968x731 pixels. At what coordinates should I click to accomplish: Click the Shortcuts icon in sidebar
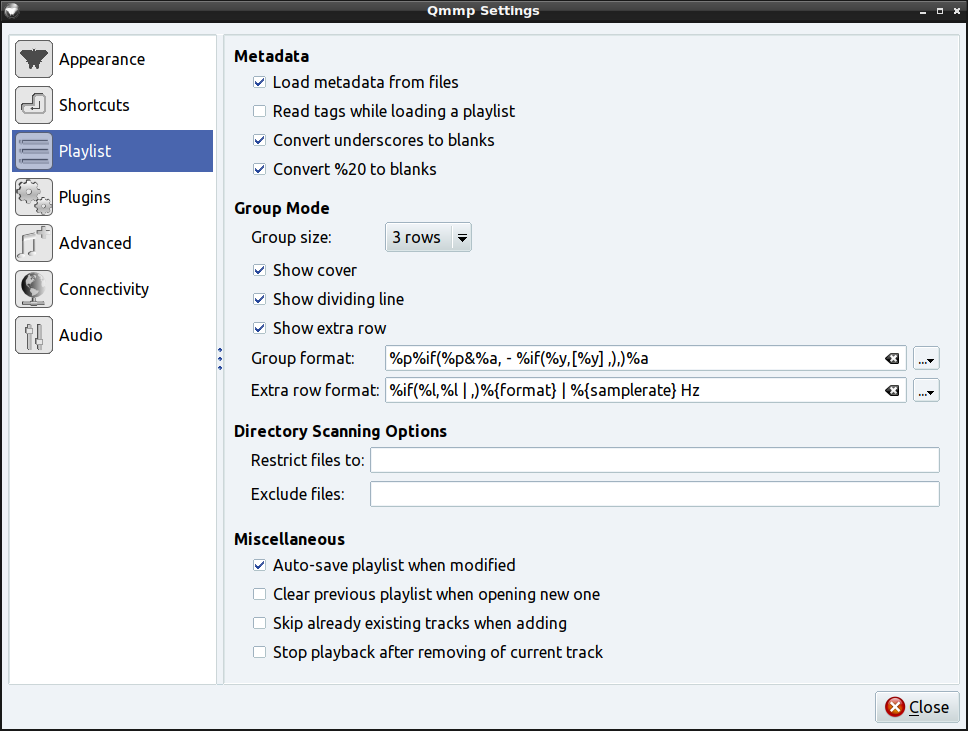(x=34, y=106)
